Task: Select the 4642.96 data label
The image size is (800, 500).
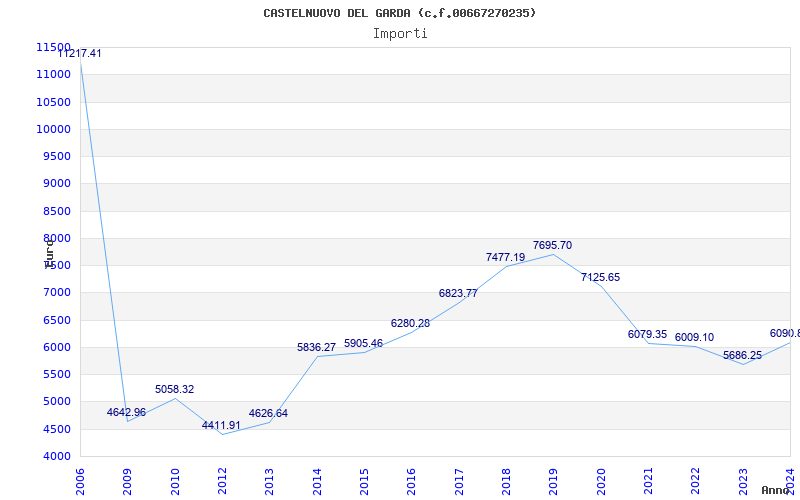Action: click(x=126, y=412)
